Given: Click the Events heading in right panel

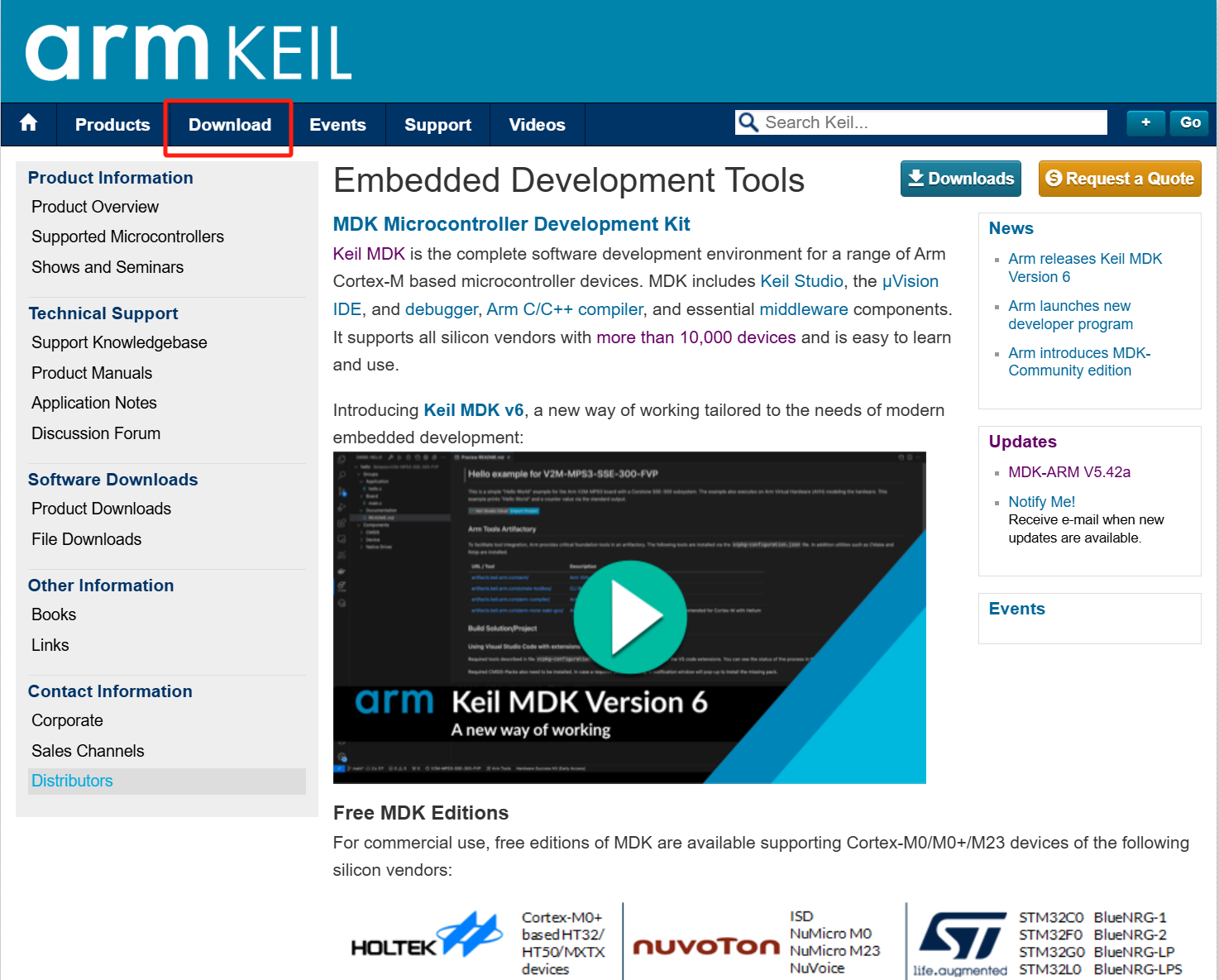Looking at the screenshot, I should click(x=1016, y=609).
